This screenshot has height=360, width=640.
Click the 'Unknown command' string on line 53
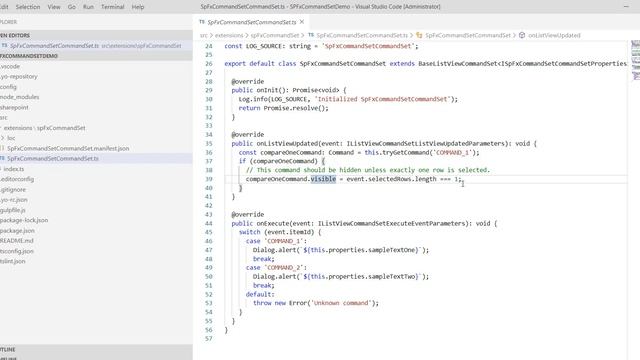click(x=341, y=303)
